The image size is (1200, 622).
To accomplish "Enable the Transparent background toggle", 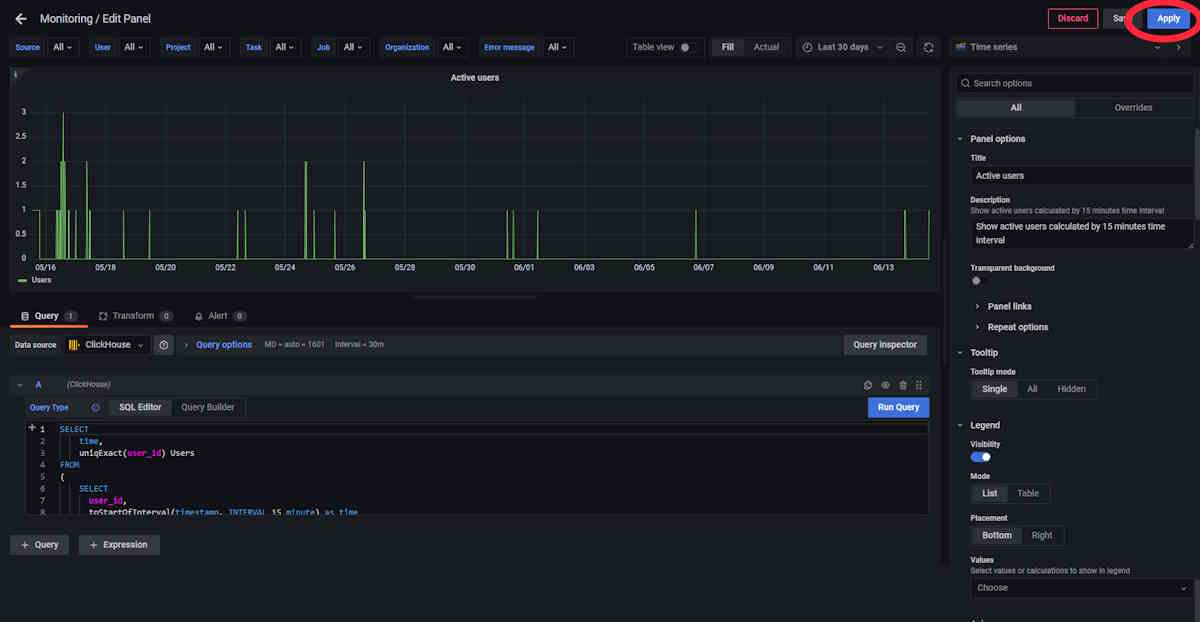I will [x=980, y=281].
